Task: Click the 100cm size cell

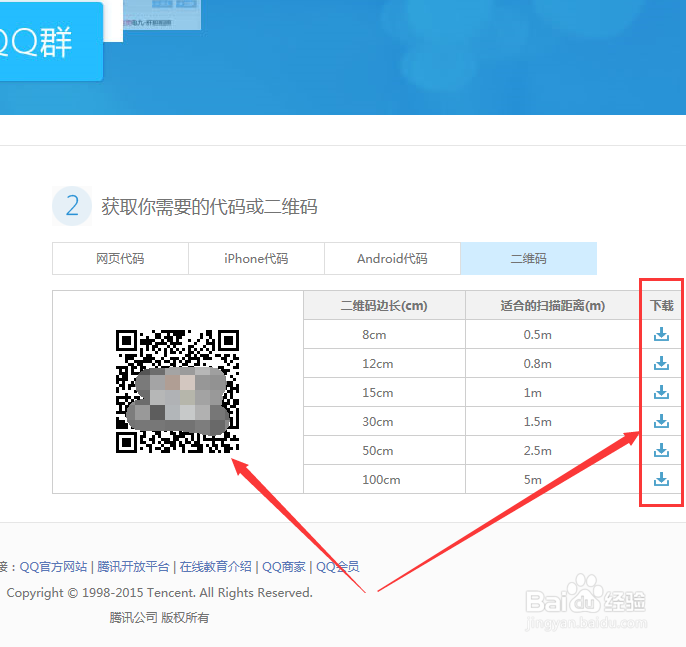Action: [x=385, y=479]
